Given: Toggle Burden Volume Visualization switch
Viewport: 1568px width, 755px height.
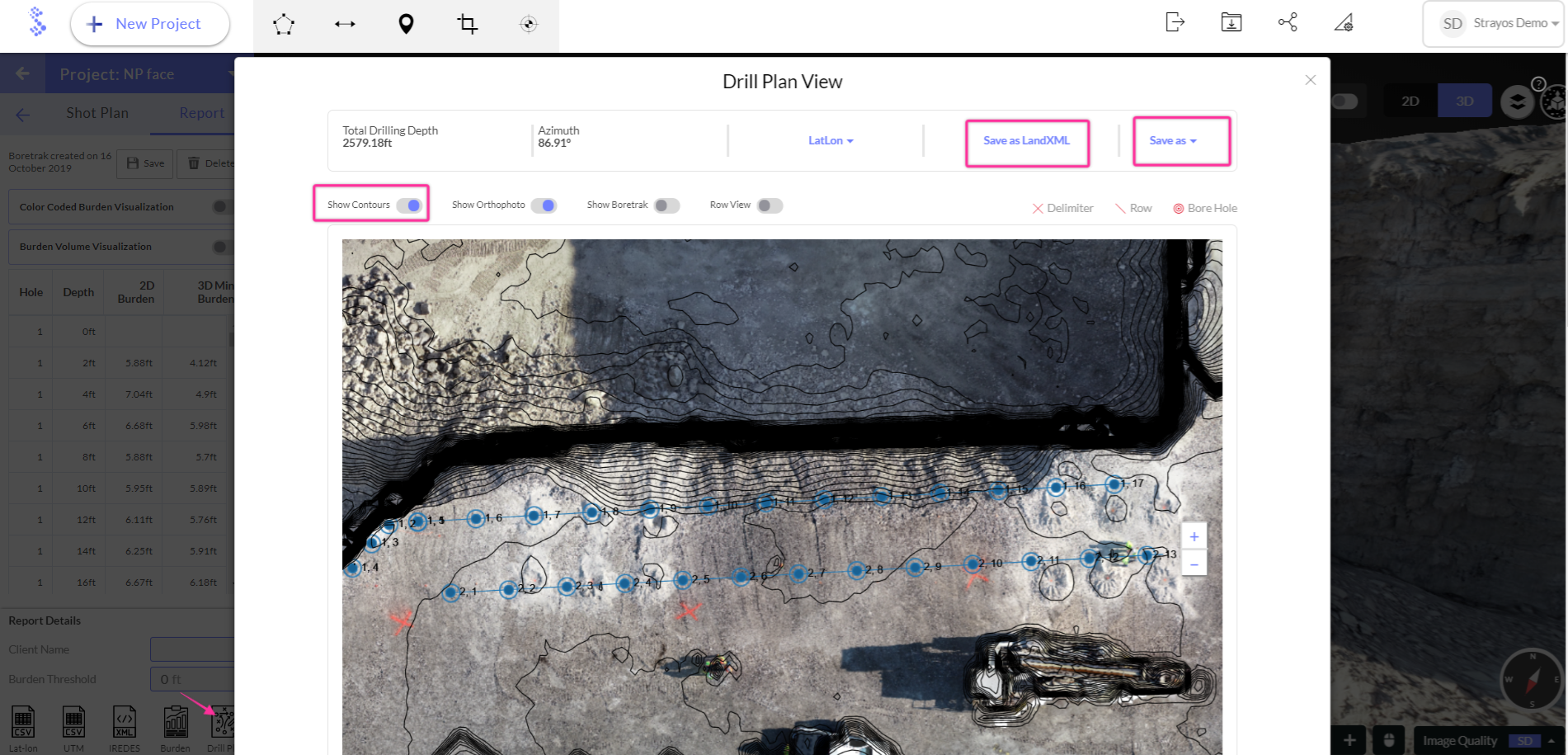Looking at the screenshot, I should coord(223,247).
